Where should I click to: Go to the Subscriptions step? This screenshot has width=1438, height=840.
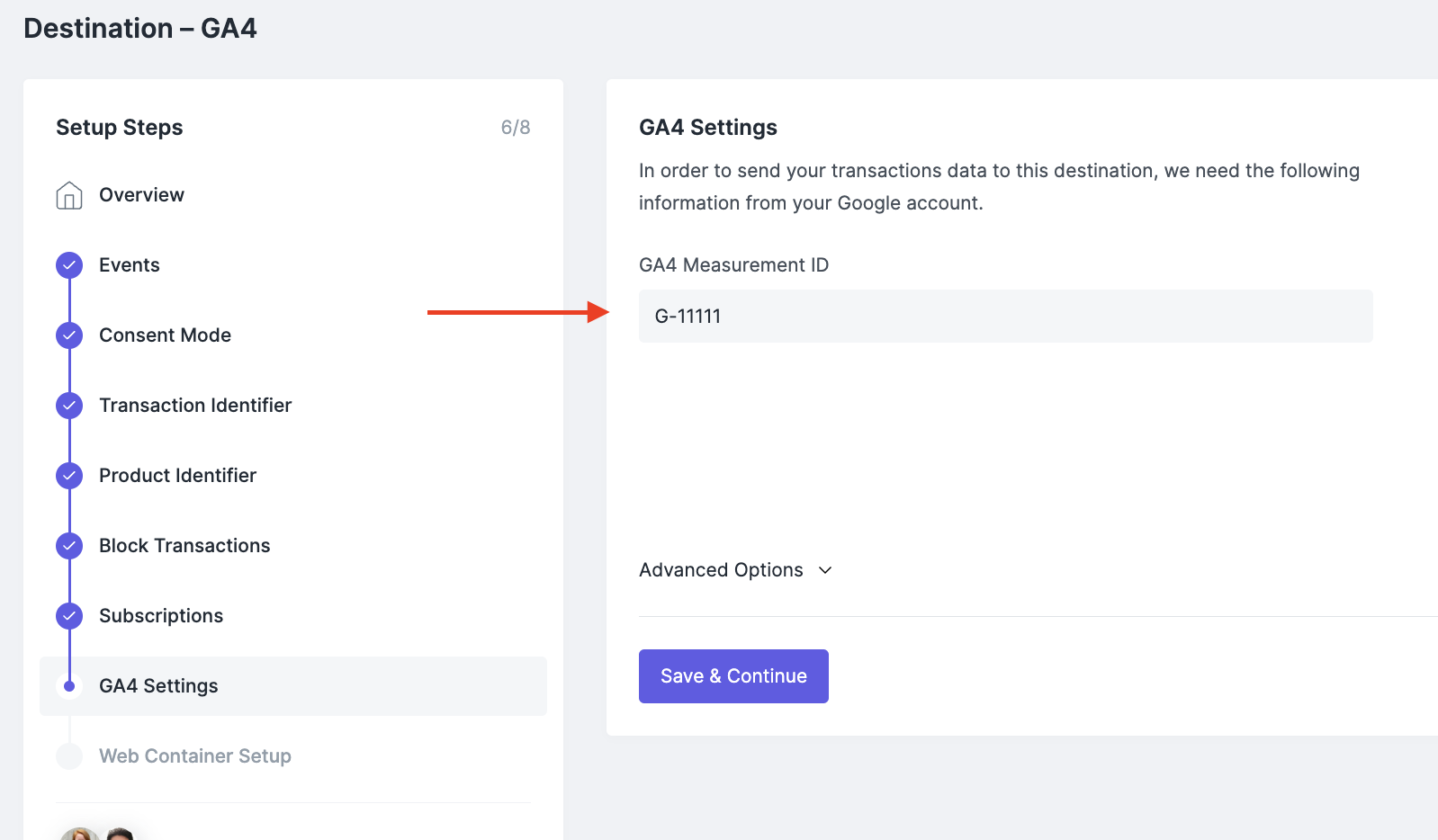(161, 616)
